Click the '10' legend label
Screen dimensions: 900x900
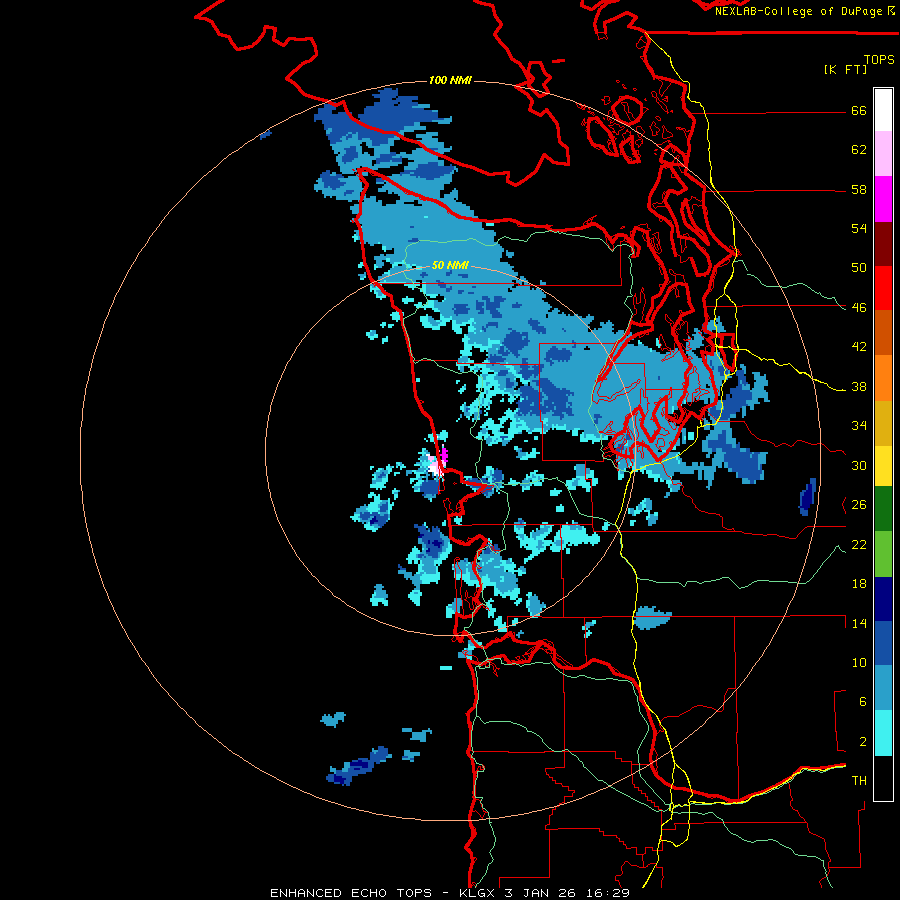tap(859, 662)
